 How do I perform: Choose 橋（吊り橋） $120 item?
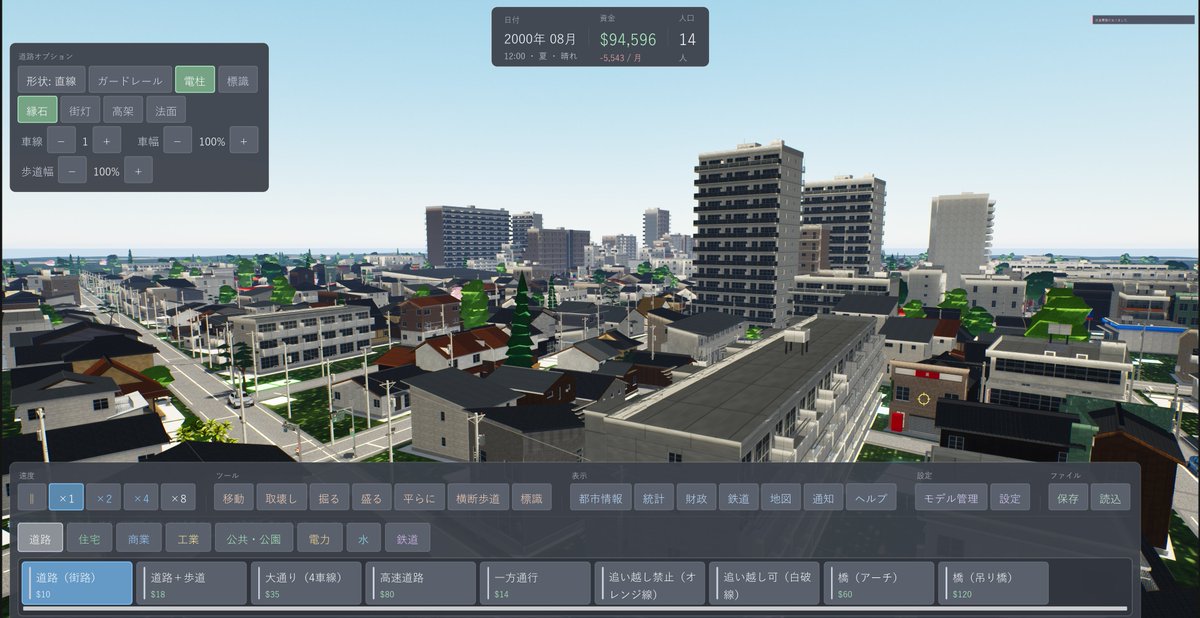tap(993, 583)
